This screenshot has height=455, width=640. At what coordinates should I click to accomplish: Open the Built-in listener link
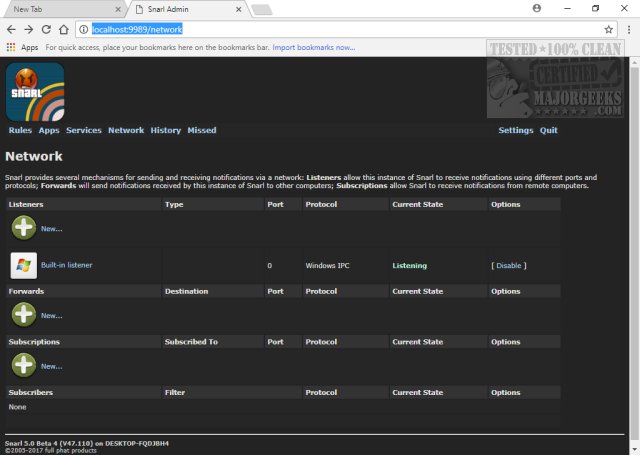coord(67,265)
